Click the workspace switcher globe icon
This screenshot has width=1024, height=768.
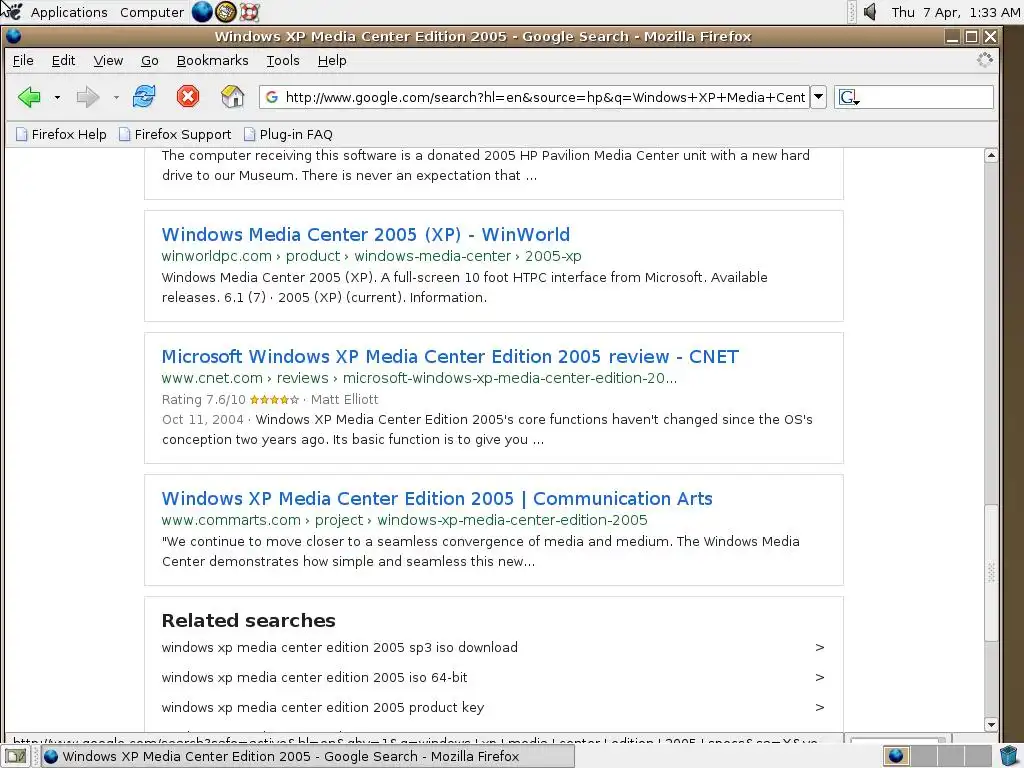click(x=896, y=756)
